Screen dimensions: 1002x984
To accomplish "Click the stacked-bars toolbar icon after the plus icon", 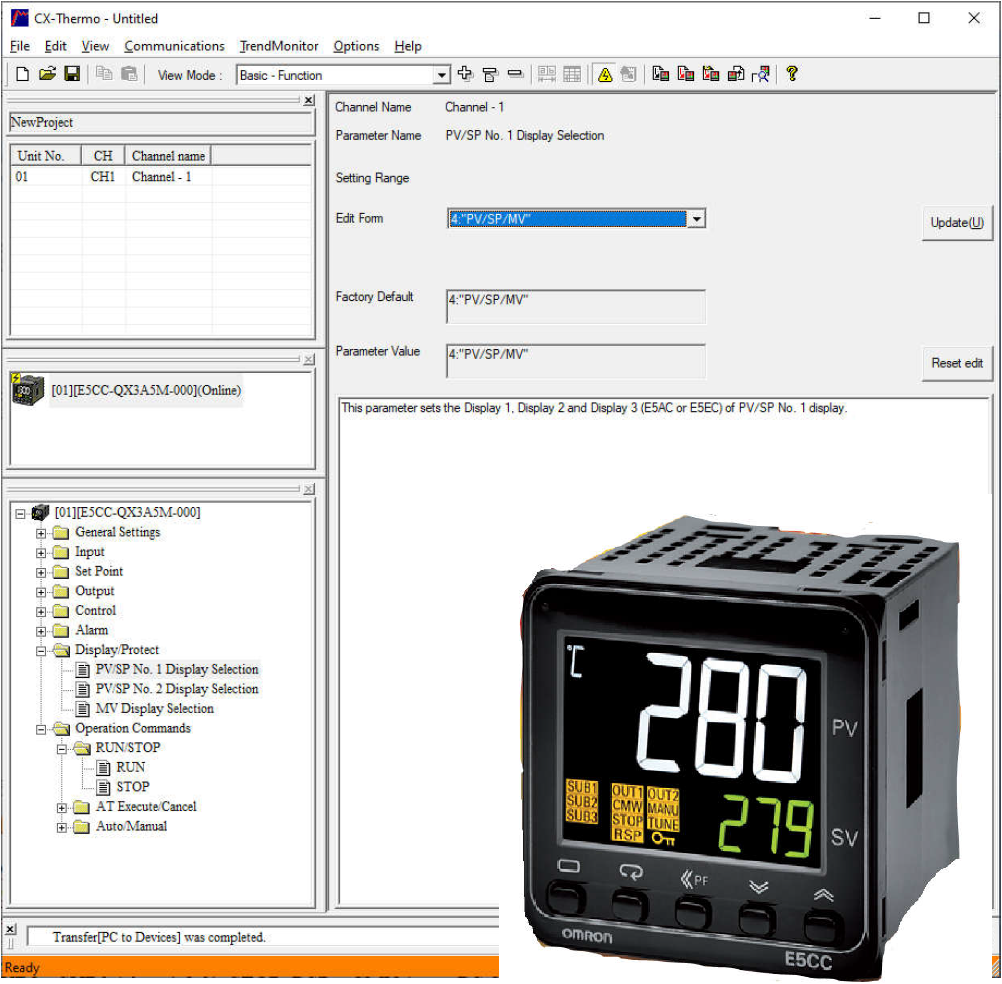I will point(490,75).
